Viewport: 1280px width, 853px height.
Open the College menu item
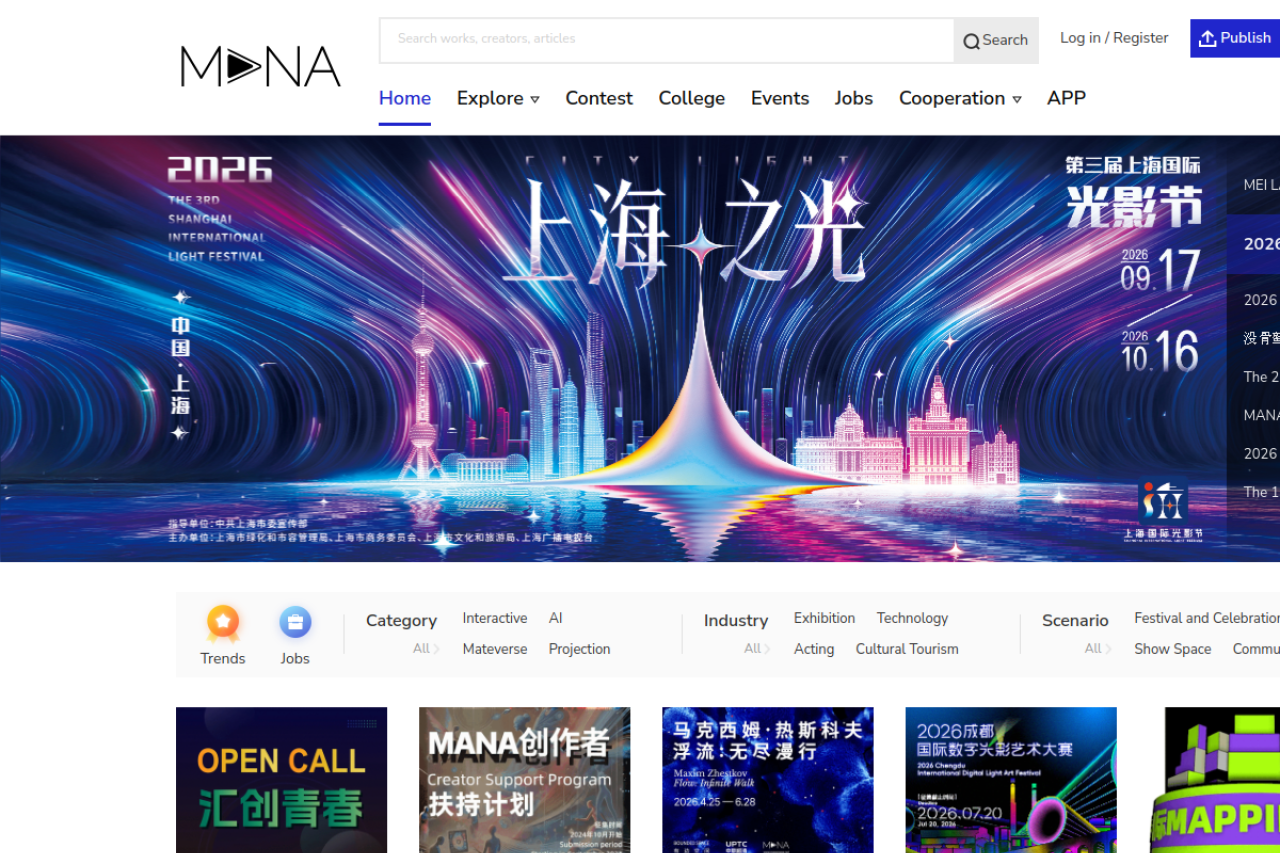pos(692,98)
